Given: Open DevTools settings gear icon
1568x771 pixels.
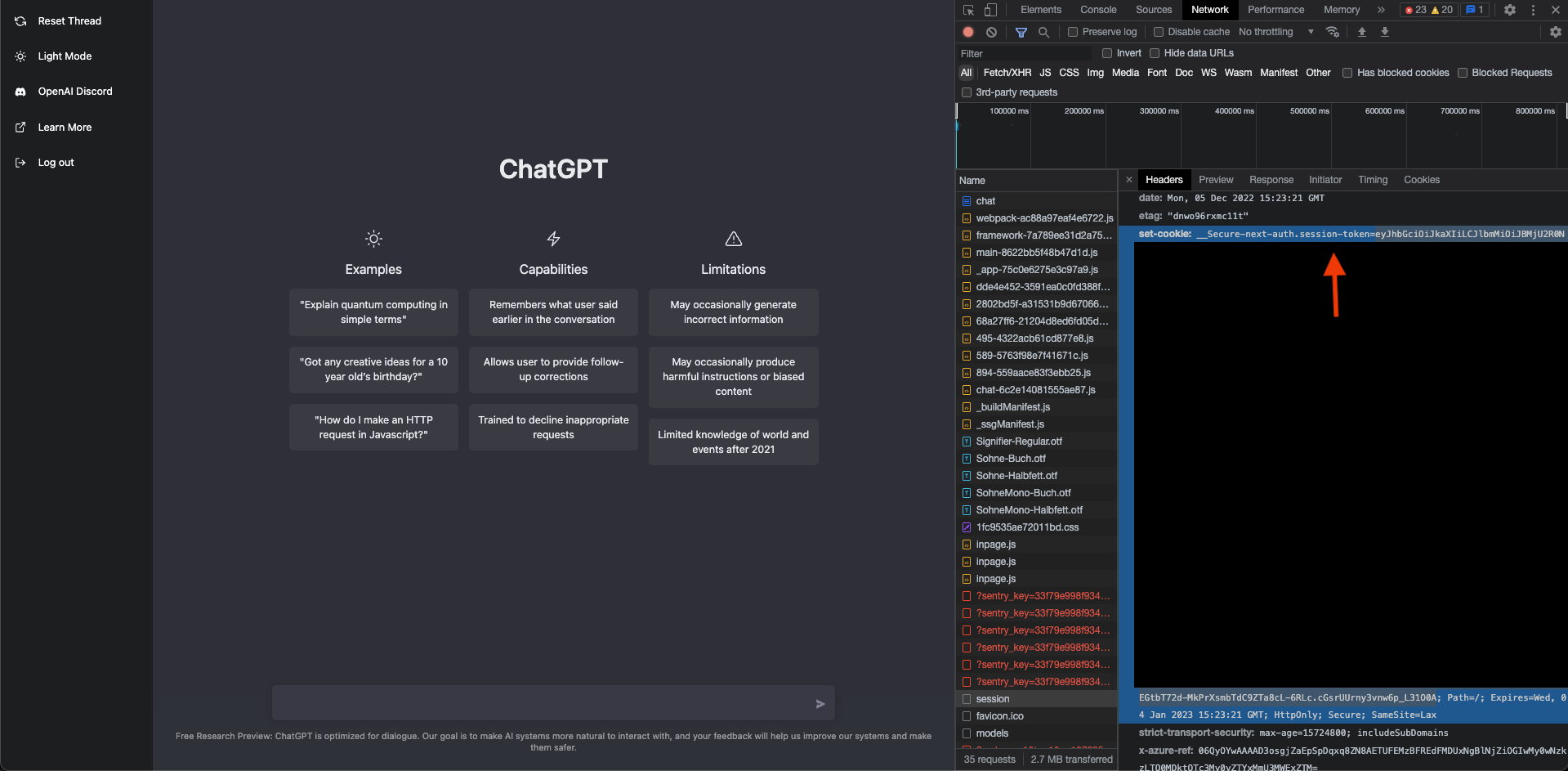Looking at the screenshot, I should pos(1510,10).
